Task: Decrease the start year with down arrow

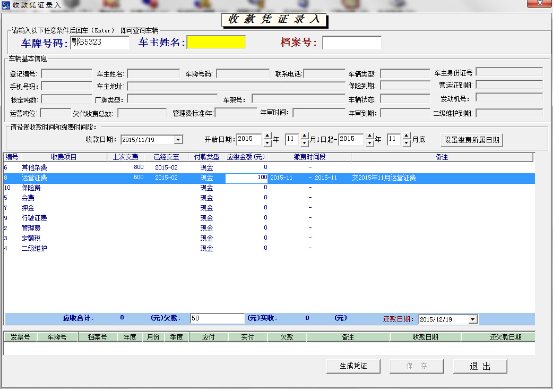Action: point(267,143)
